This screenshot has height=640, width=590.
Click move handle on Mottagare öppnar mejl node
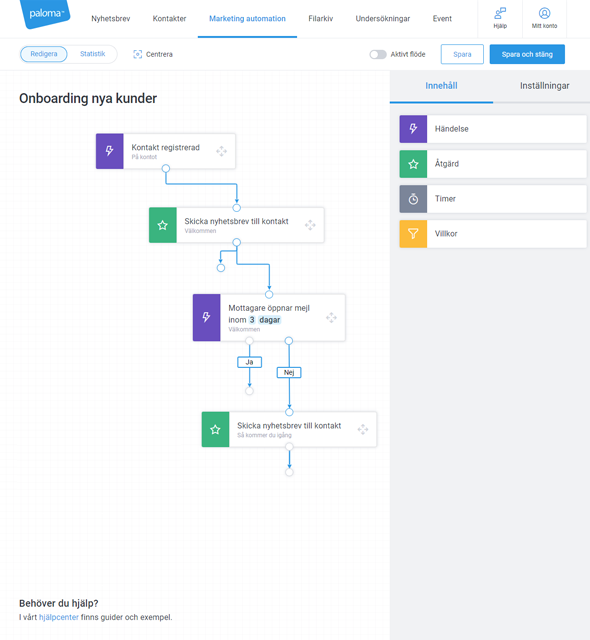click(x=331, y=318)
